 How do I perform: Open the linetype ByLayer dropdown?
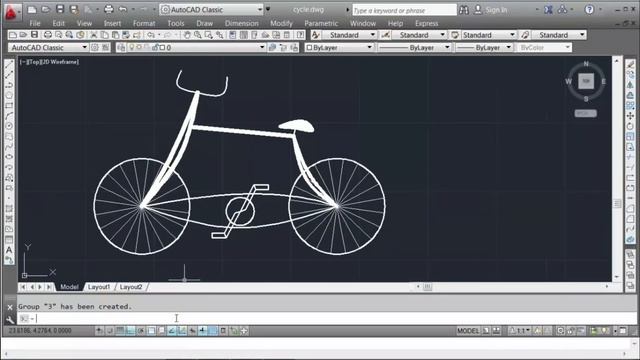click(414, 48)
